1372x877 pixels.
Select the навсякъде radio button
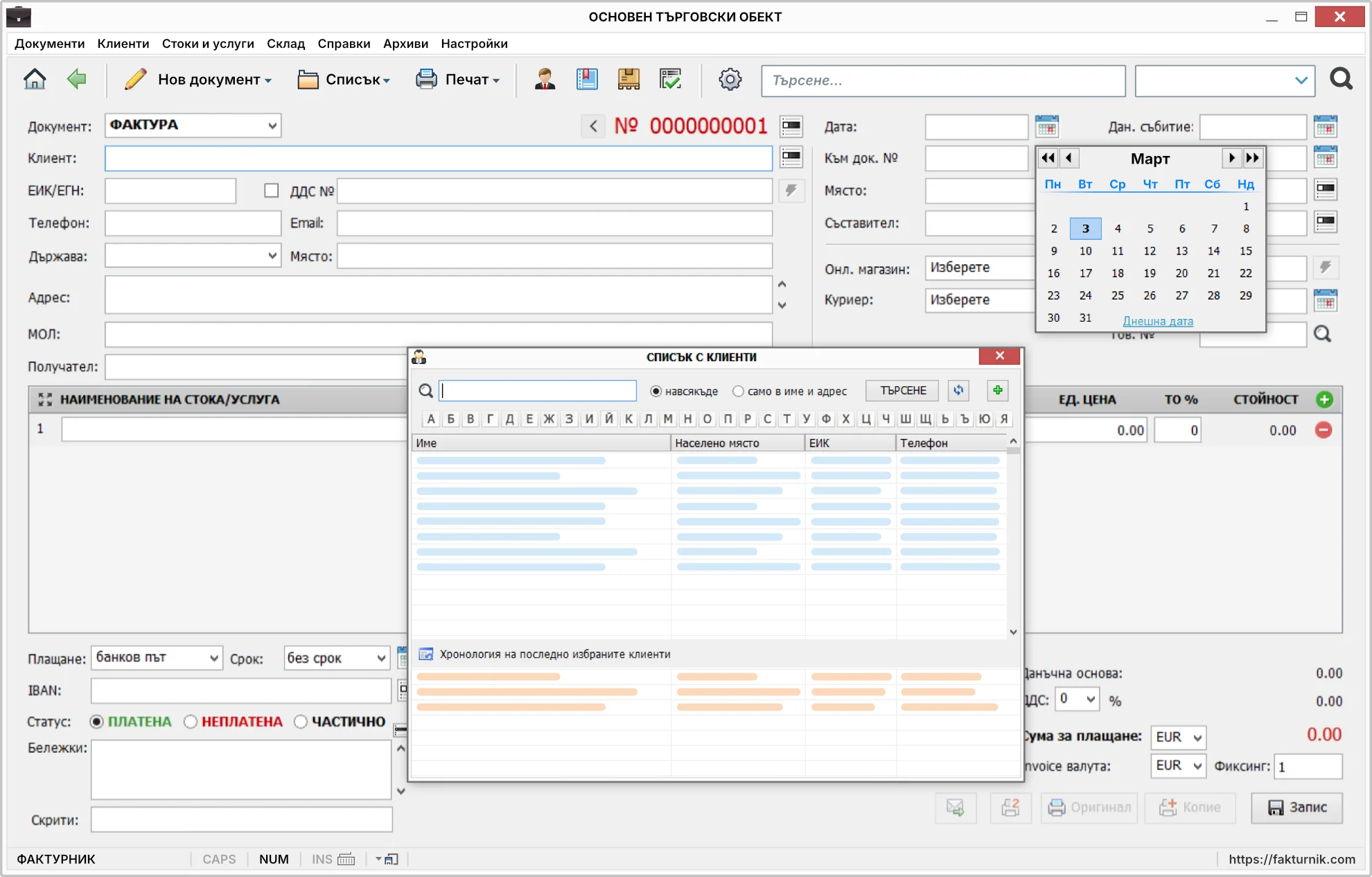tap(656, 391)
